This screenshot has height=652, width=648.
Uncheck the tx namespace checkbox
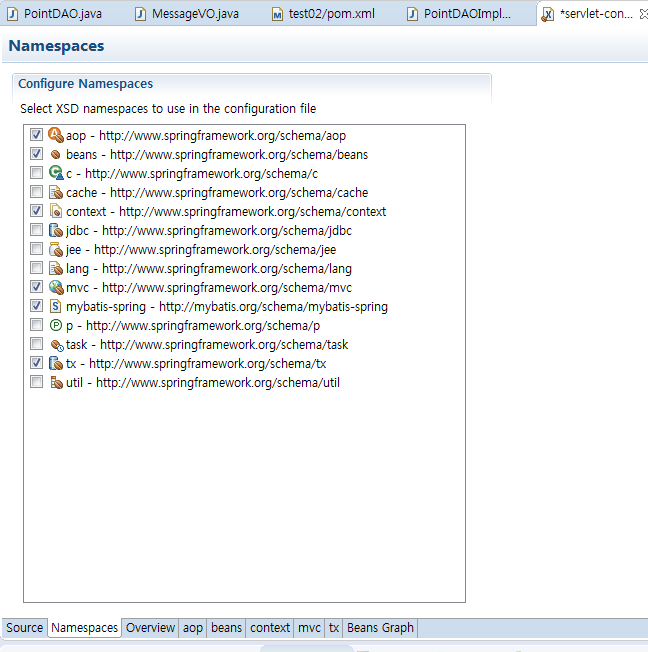point(36,363)
